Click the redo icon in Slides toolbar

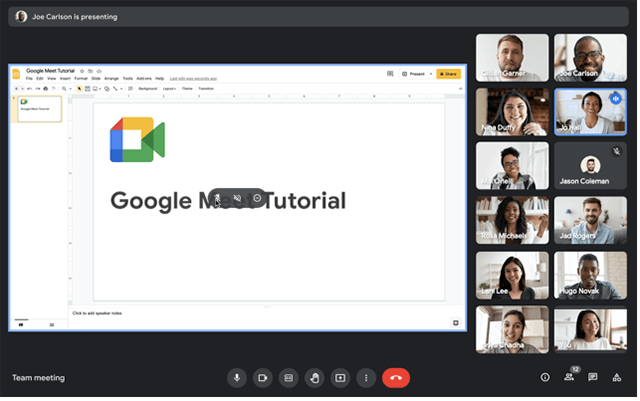click(x=38, y=89)
